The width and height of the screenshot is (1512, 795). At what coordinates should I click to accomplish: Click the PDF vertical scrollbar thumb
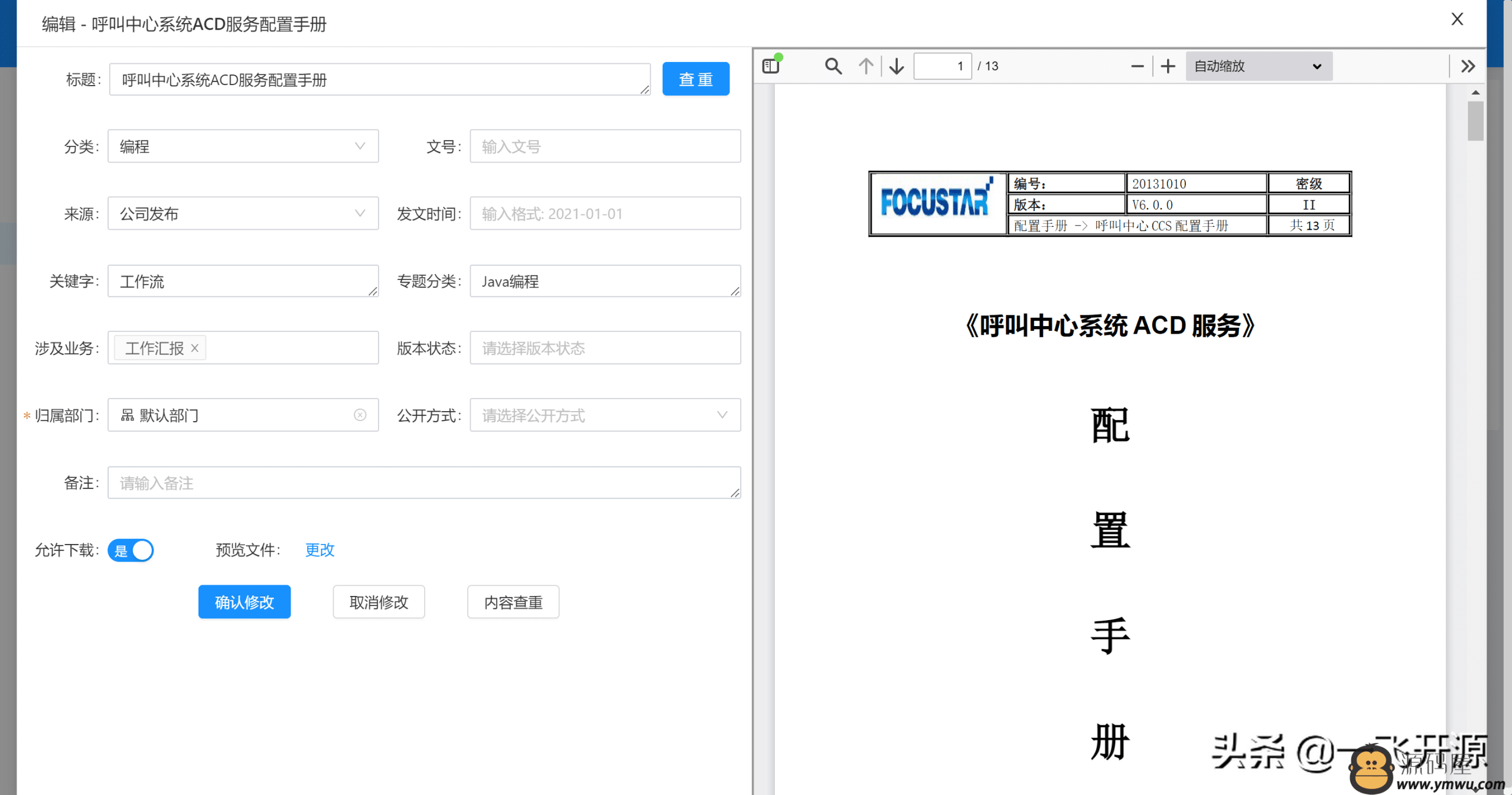click(x=1475, y=121)
